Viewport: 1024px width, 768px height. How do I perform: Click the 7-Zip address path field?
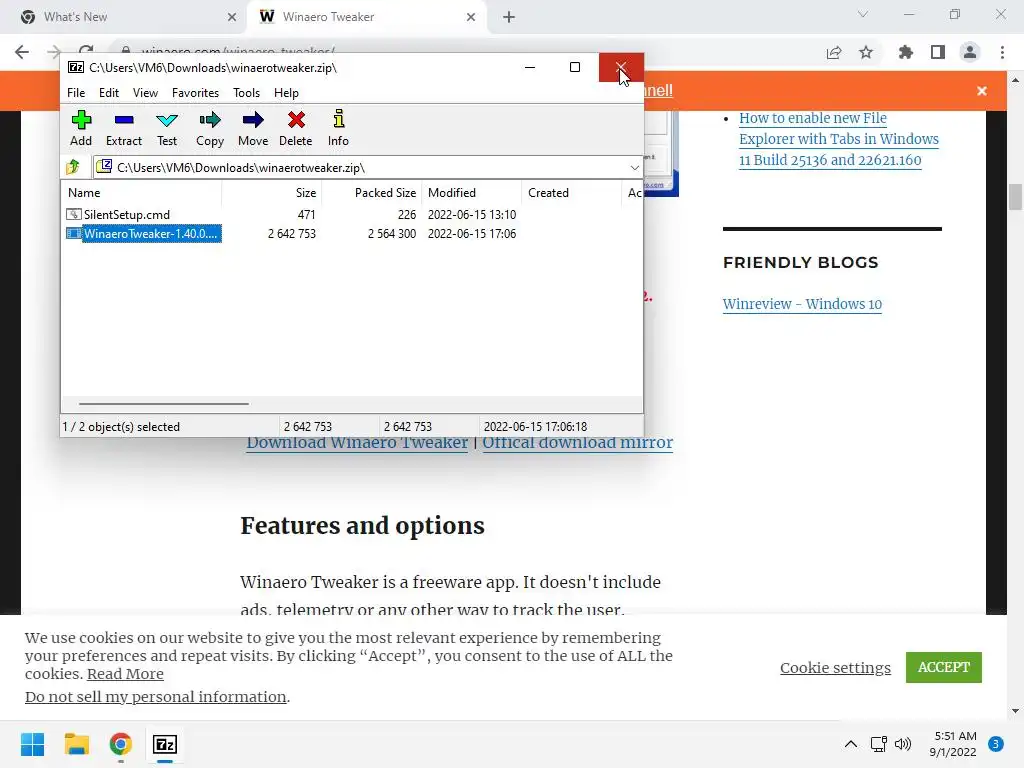[x=368, y=168]
